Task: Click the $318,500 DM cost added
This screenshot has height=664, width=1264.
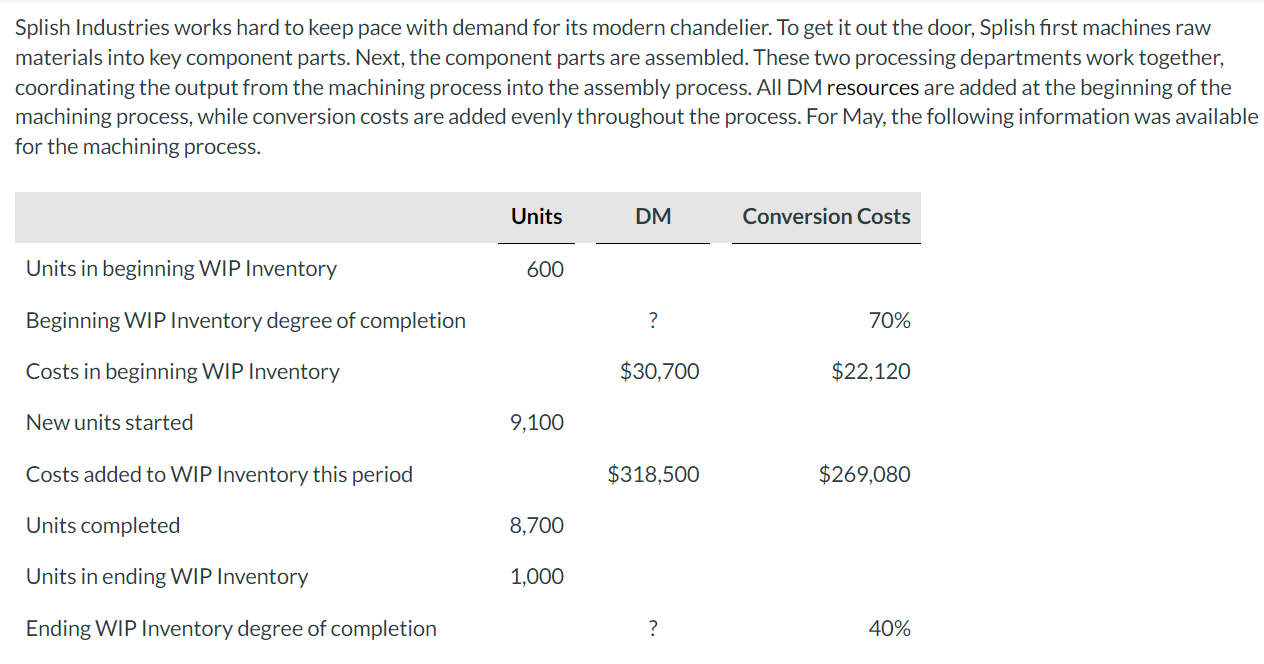Action: [653, 475]
